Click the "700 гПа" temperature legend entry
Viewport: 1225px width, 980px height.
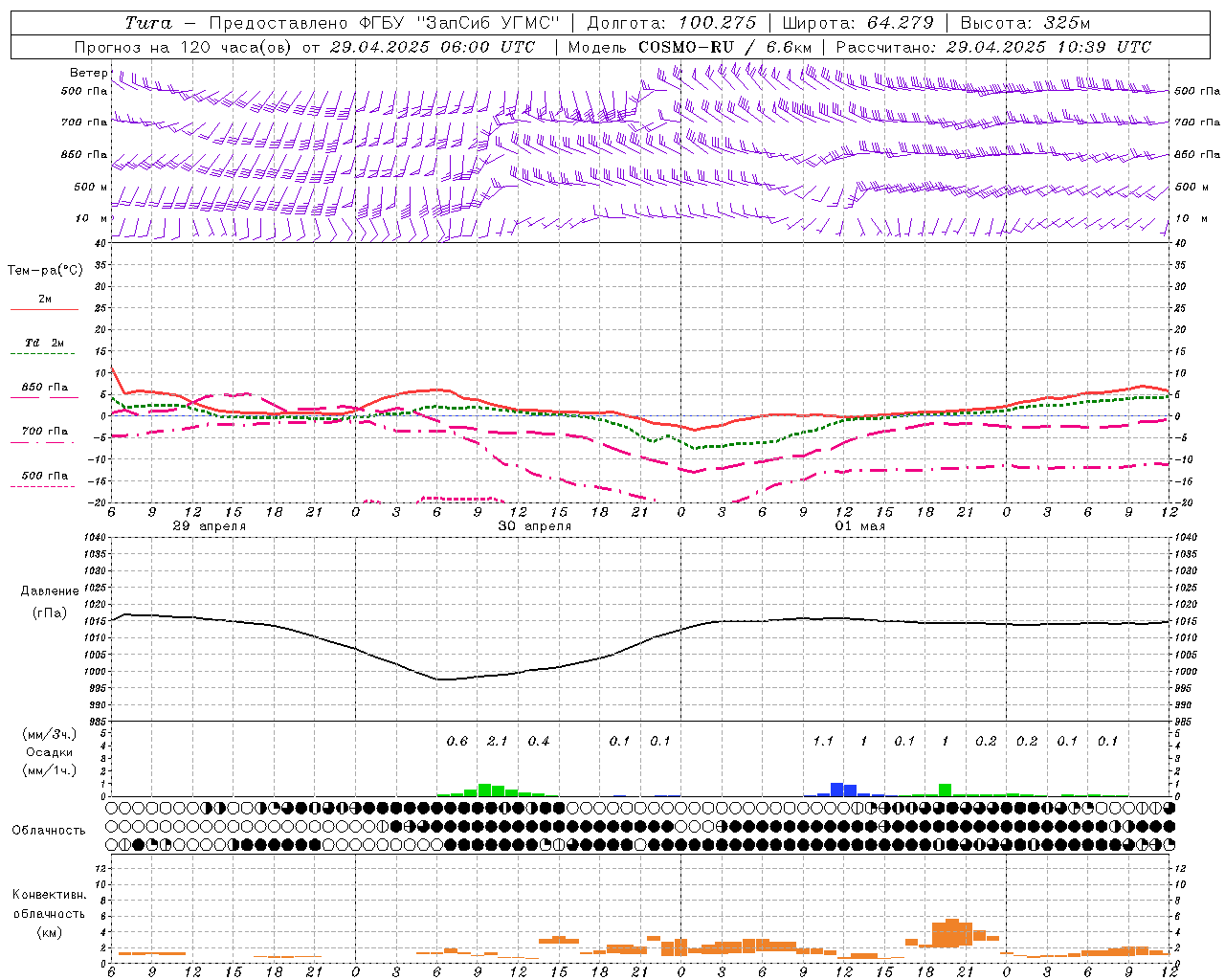click(45, 432)
